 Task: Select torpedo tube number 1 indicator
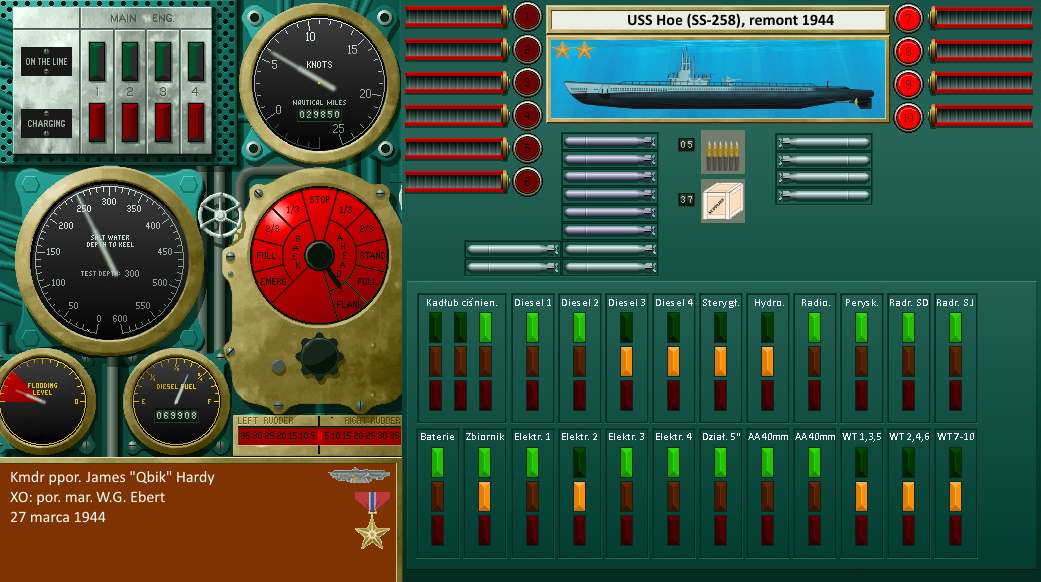pyautogui.click(x=527, y=17)
